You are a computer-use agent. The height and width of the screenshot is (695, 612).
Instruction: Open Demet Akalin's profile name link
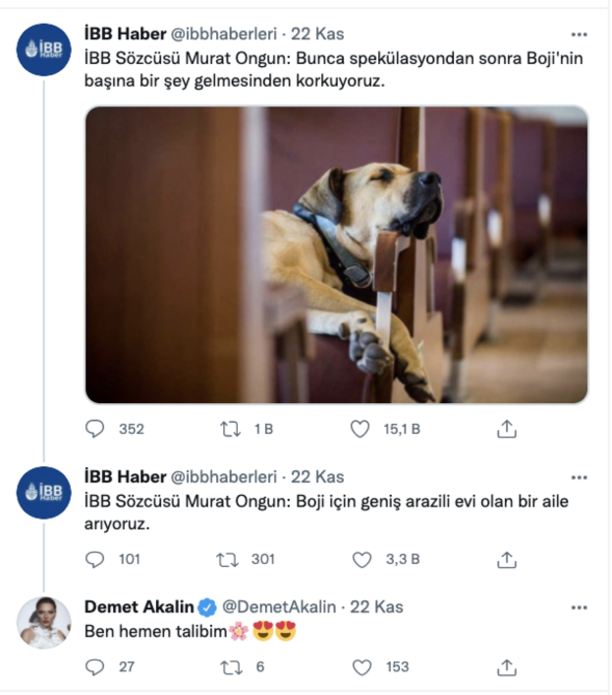click(x=139, y=607)
